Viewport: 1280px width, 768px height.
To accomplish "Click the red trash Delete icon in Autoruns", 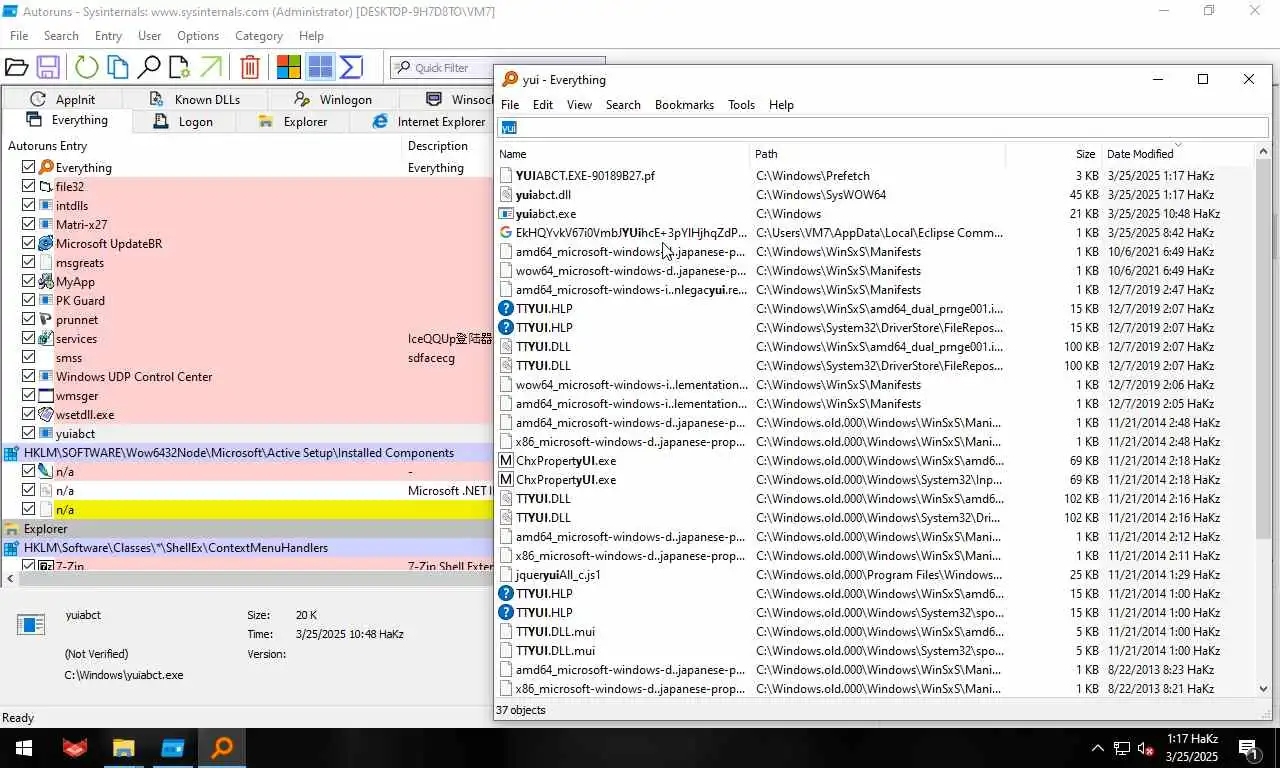I will [x=250, y=67].
